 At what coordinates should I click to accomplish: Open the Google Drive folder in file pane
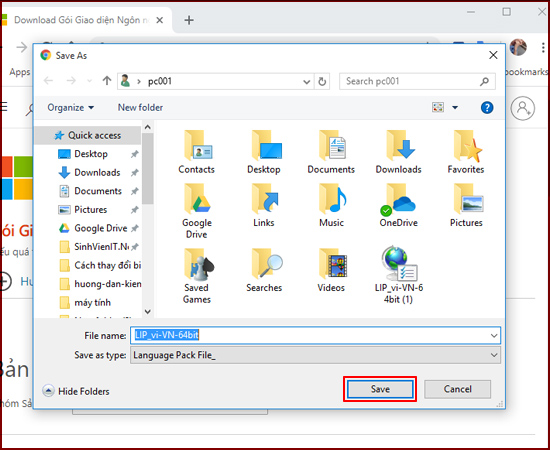(196, 199)
